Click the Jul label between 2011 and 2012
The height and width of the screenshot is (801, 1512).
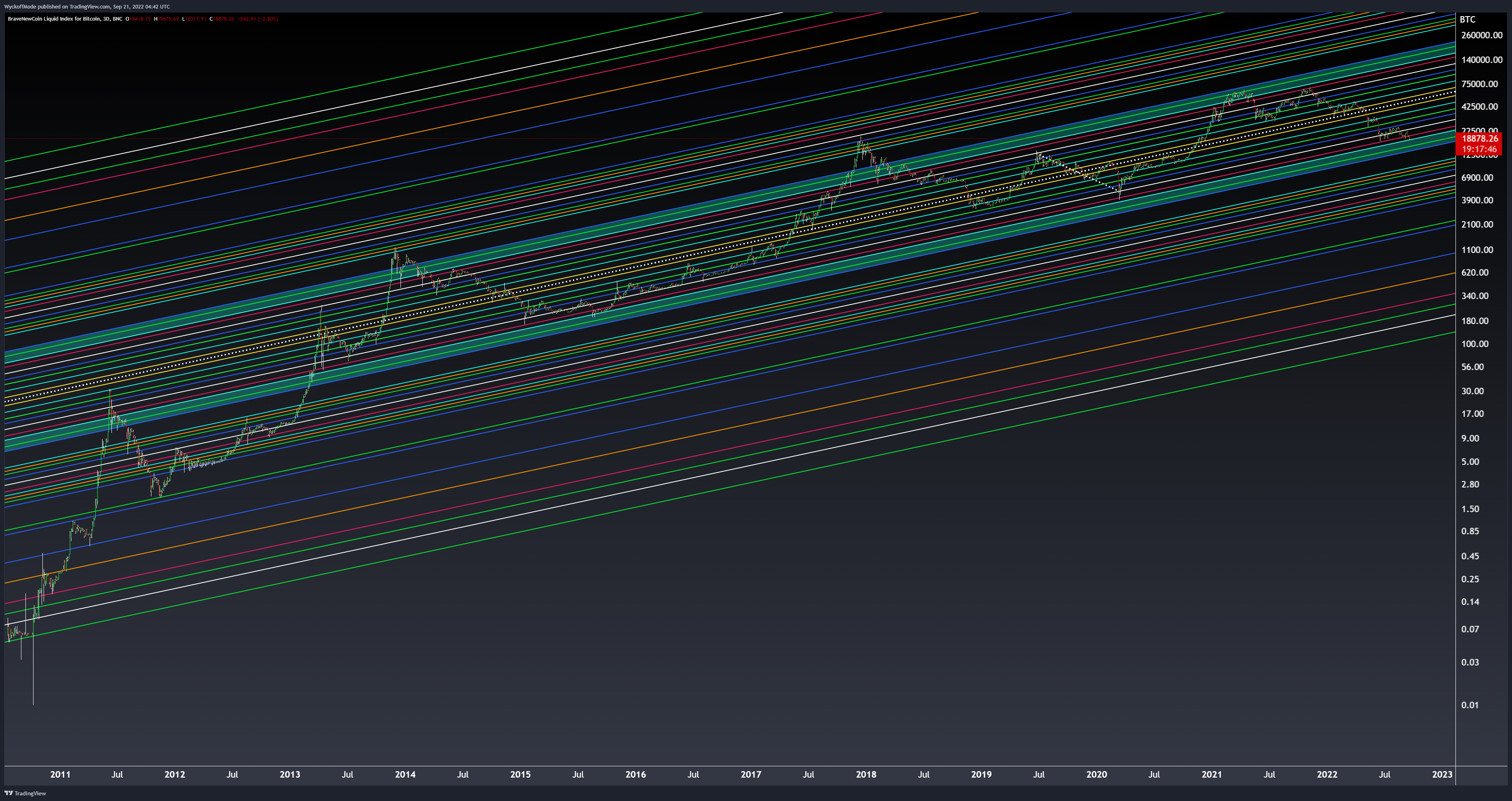click(117, 774)
